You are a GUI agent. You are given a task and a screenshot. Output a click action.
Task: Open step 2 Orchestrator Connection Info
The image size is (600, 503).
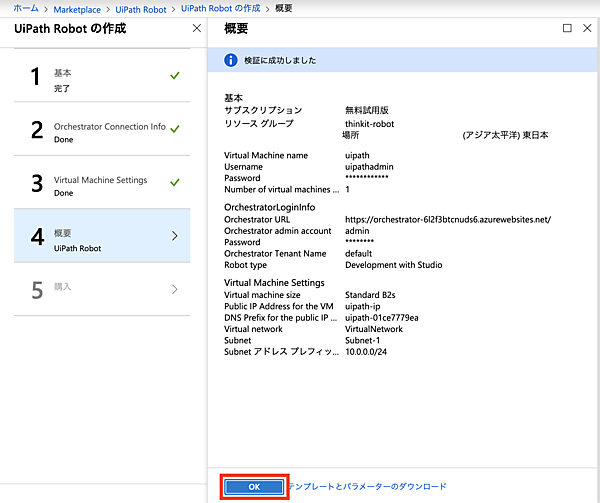pyautogui.click(x=102, y=133)
